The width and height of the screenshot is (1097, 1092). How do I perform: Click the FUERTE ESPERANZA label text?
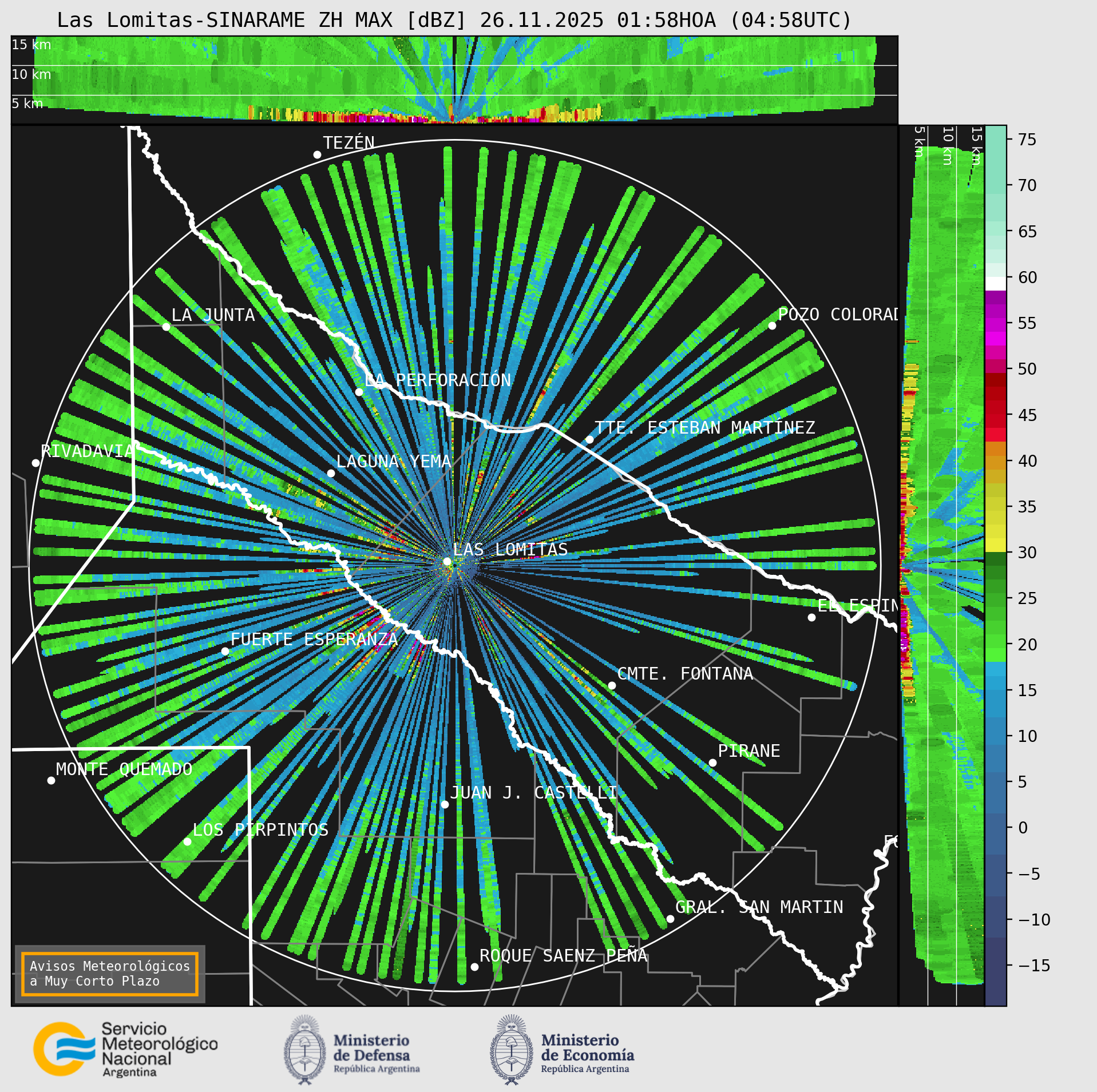(314, 640)
